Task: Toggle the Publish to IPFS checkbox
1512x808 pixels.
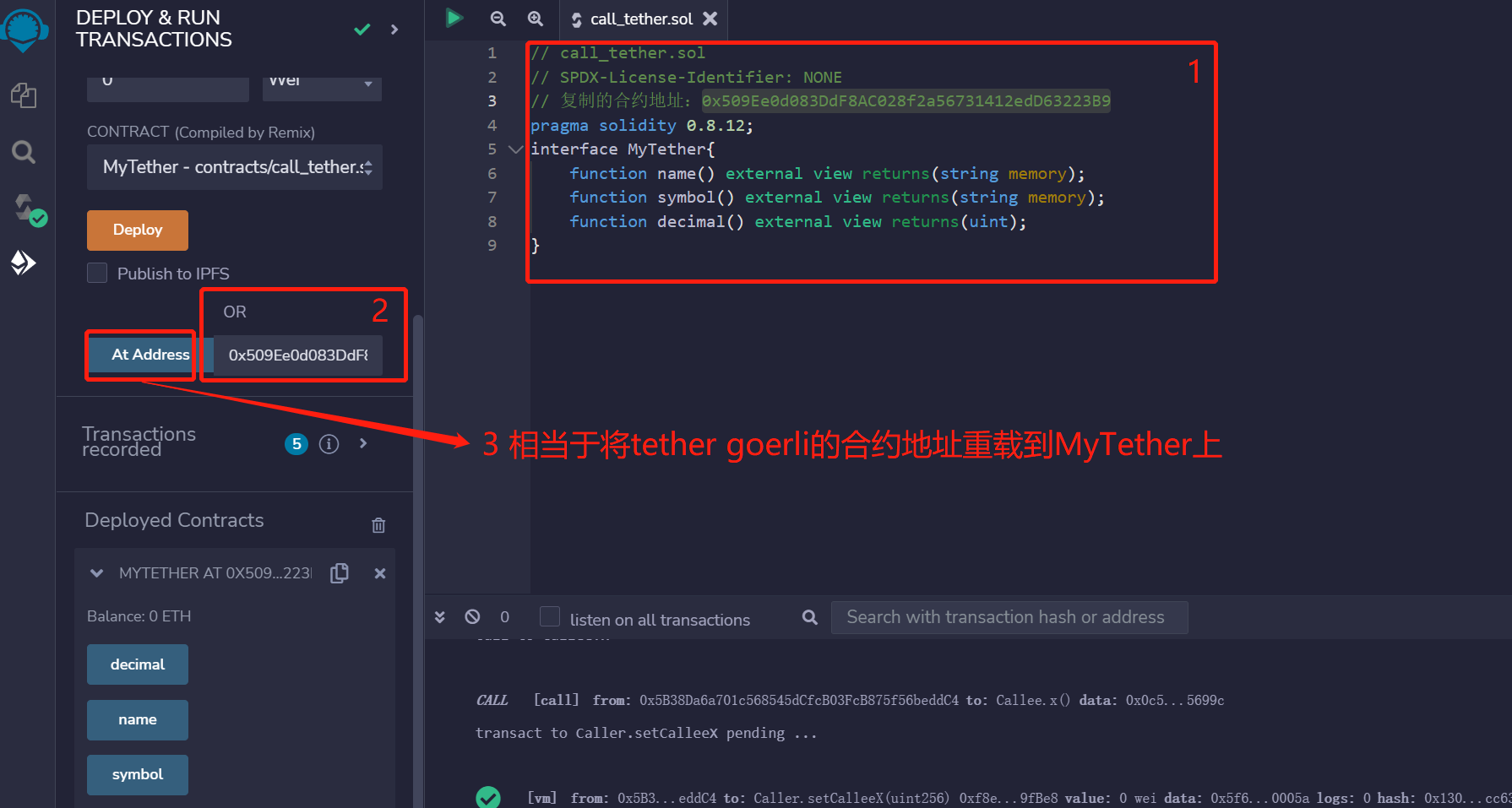Action: 97,273
